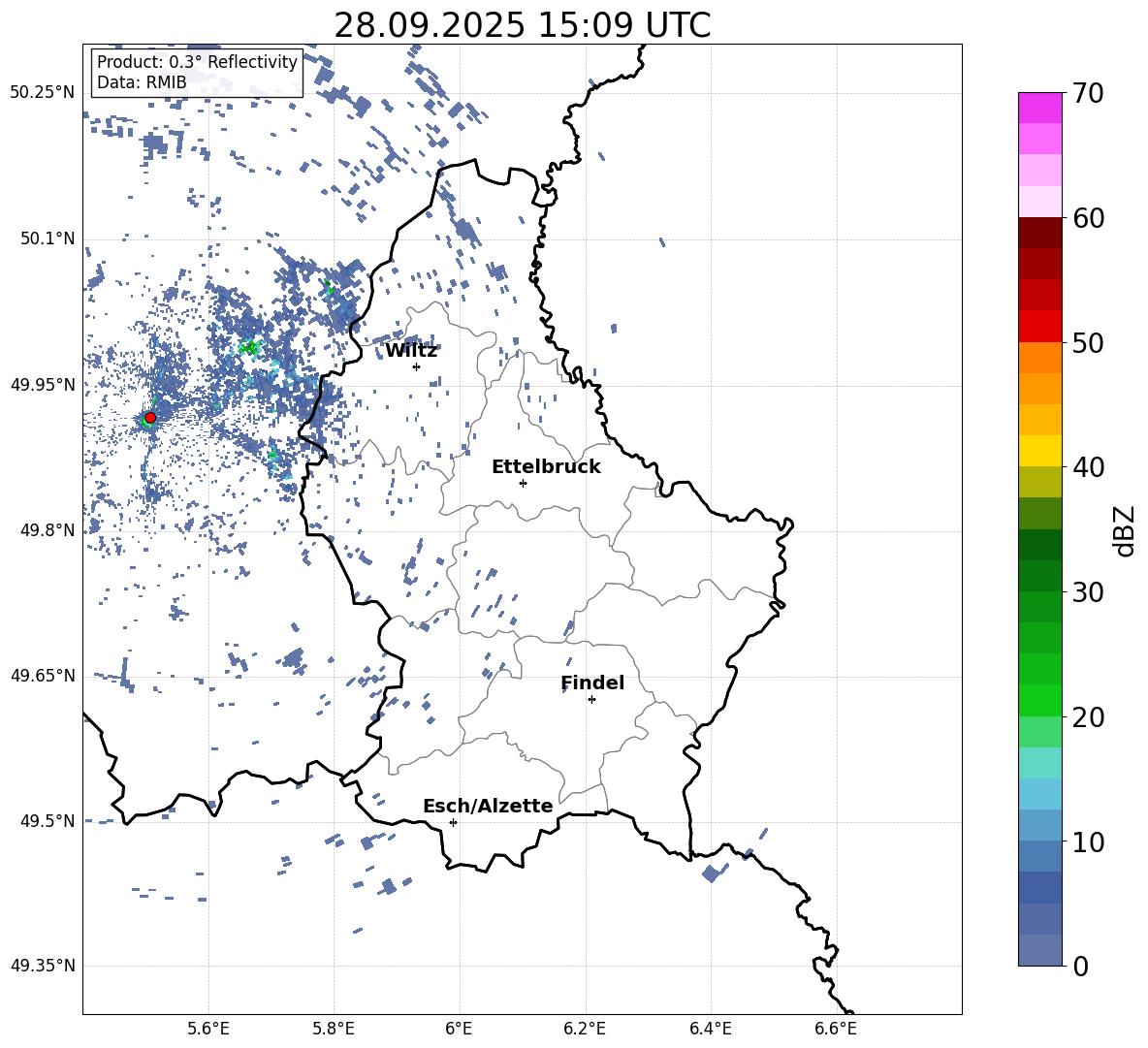Click the Product: 0.3° Reflectivity text
The height and width of the screenshot is (1048, 1148).
coord(197,62)
